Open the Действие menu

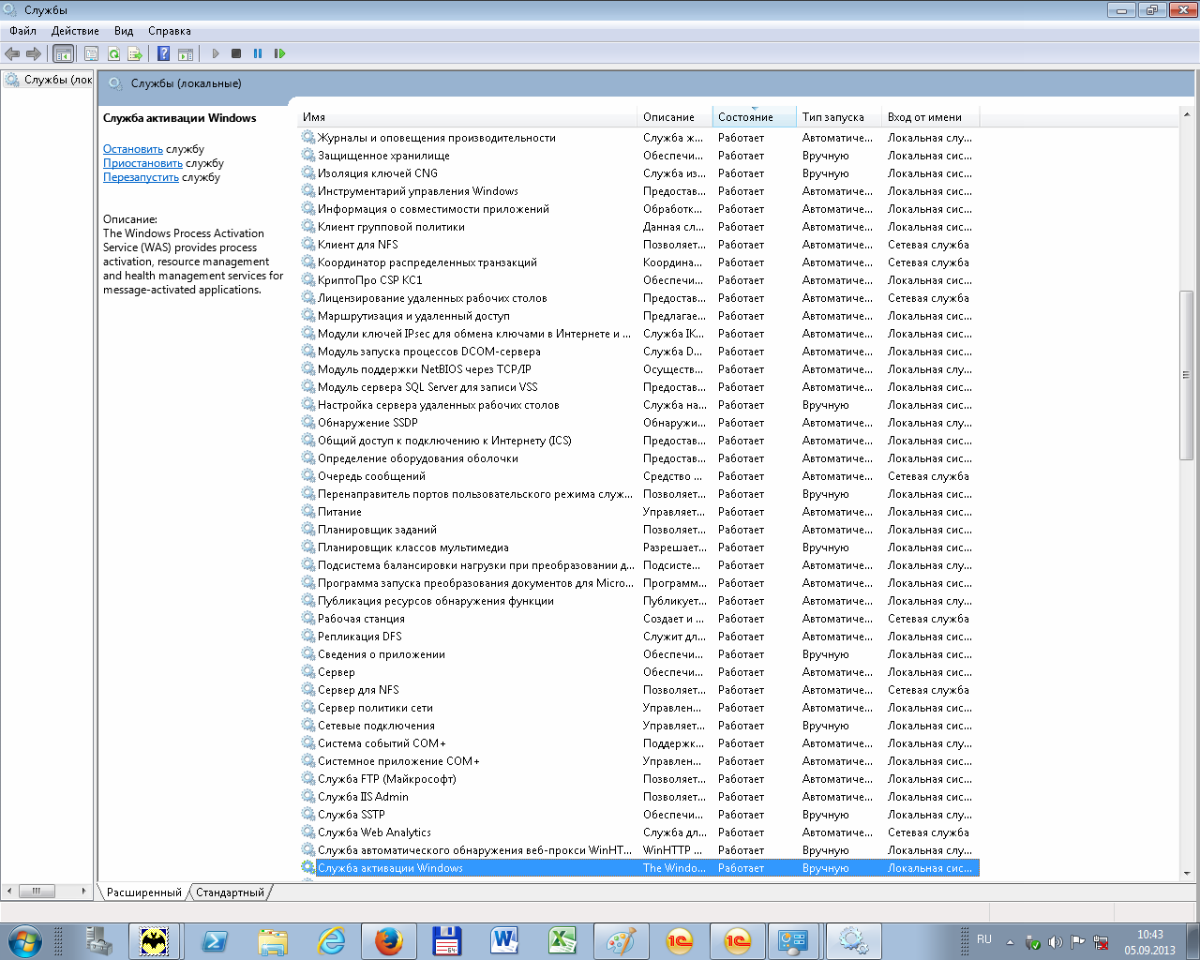click(x=74, y=31)
